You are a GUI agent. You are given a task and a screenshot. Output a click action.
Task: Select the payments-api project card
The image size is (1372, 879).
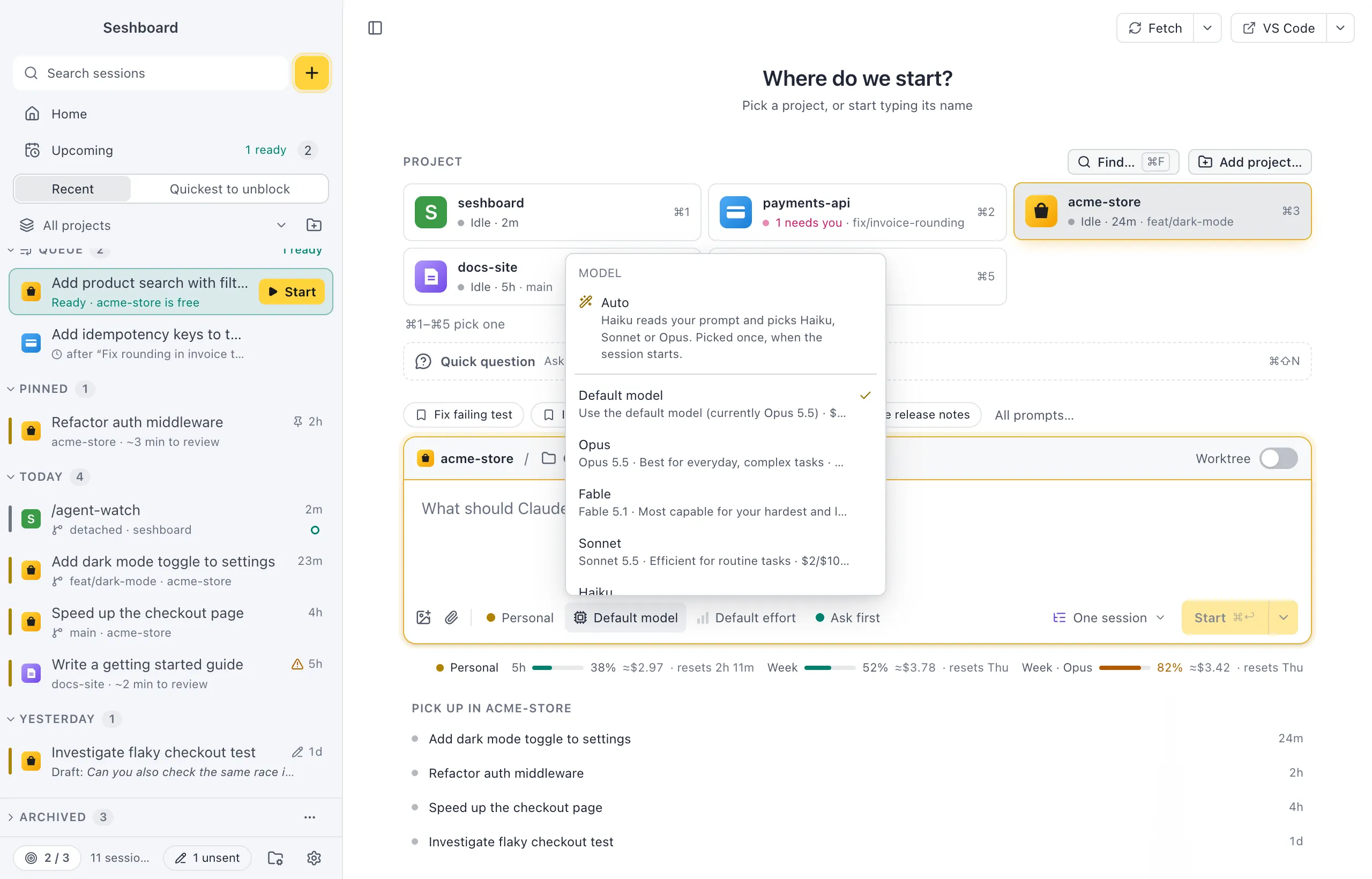(857, 212)
